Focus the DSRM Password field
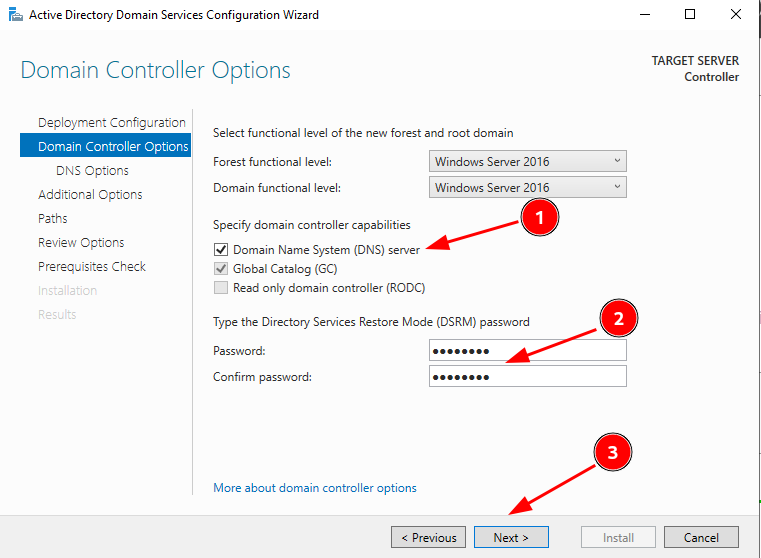761x558 pixels. click(528, 350)
